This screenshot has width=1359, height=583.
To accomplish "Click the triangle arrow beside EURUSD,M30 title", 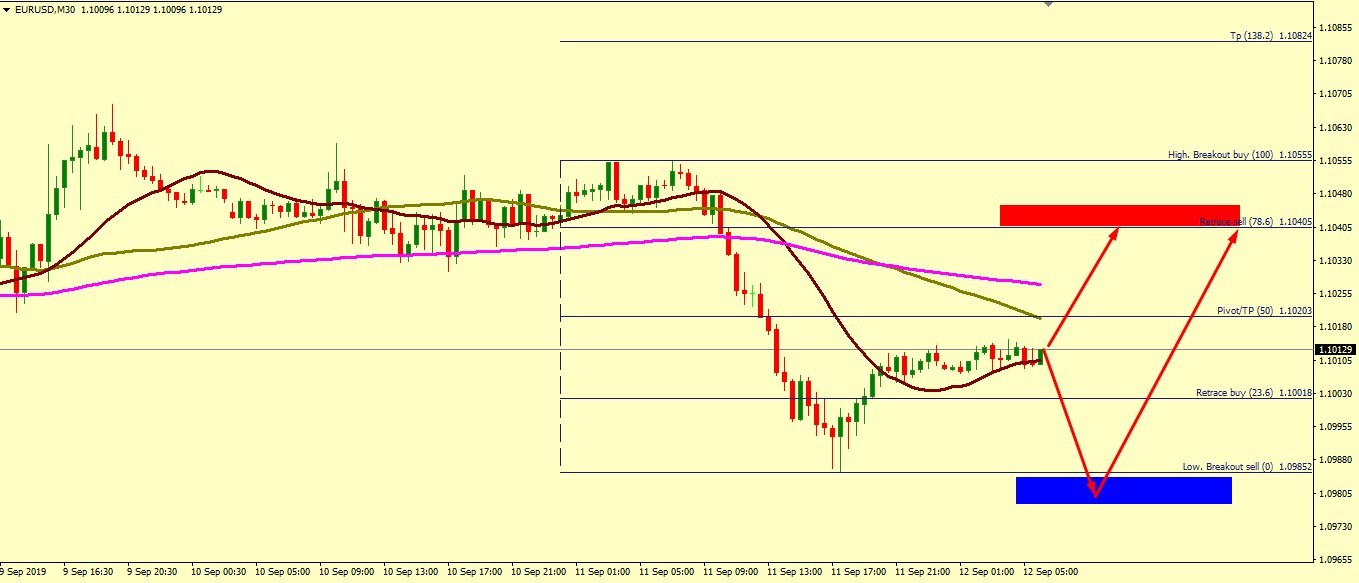I will [x=7, y=9].
